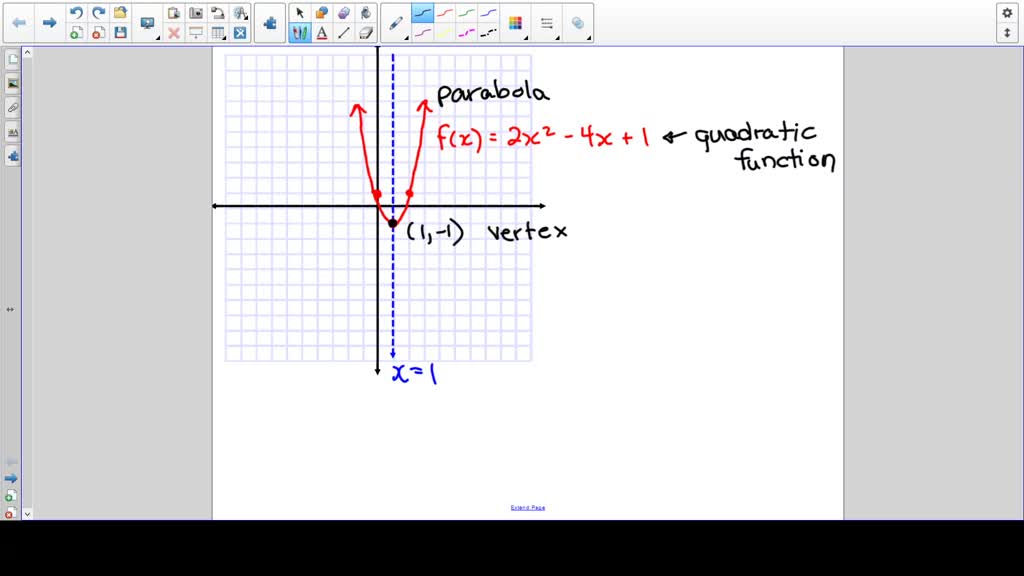Viewport: 1024px width, 576px height.
Task: Collapse the sidebar with the double arrow
Action: tap(10, 309)
